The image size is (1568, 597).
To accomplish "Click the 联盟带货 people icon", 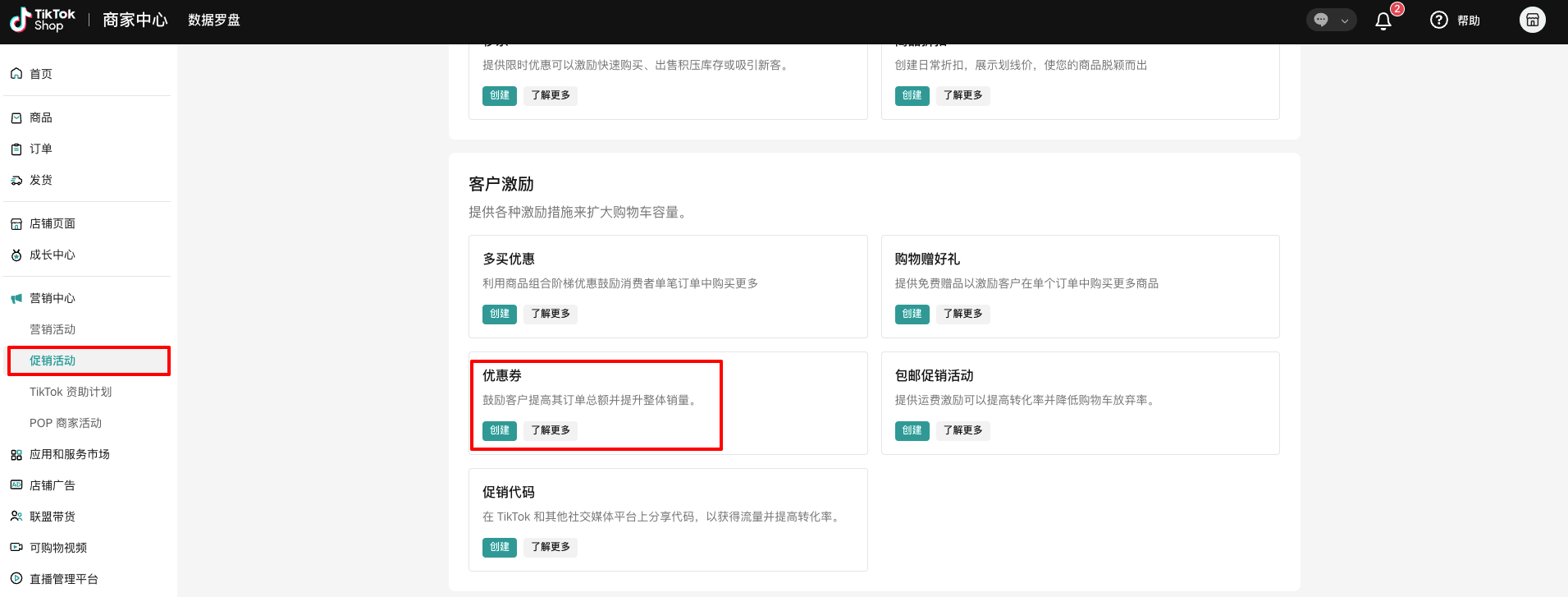I will 16,517.
